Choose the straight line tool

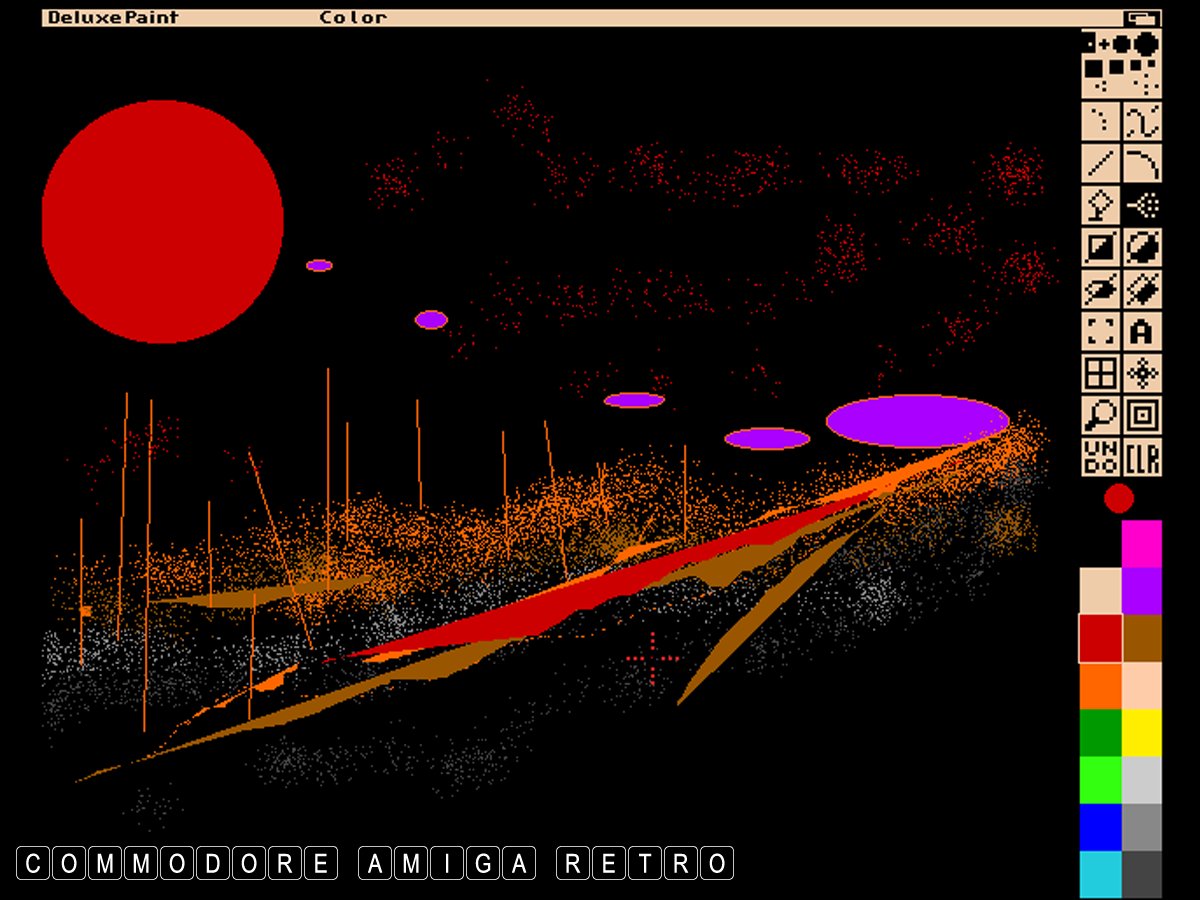(x=1101, y=164)
